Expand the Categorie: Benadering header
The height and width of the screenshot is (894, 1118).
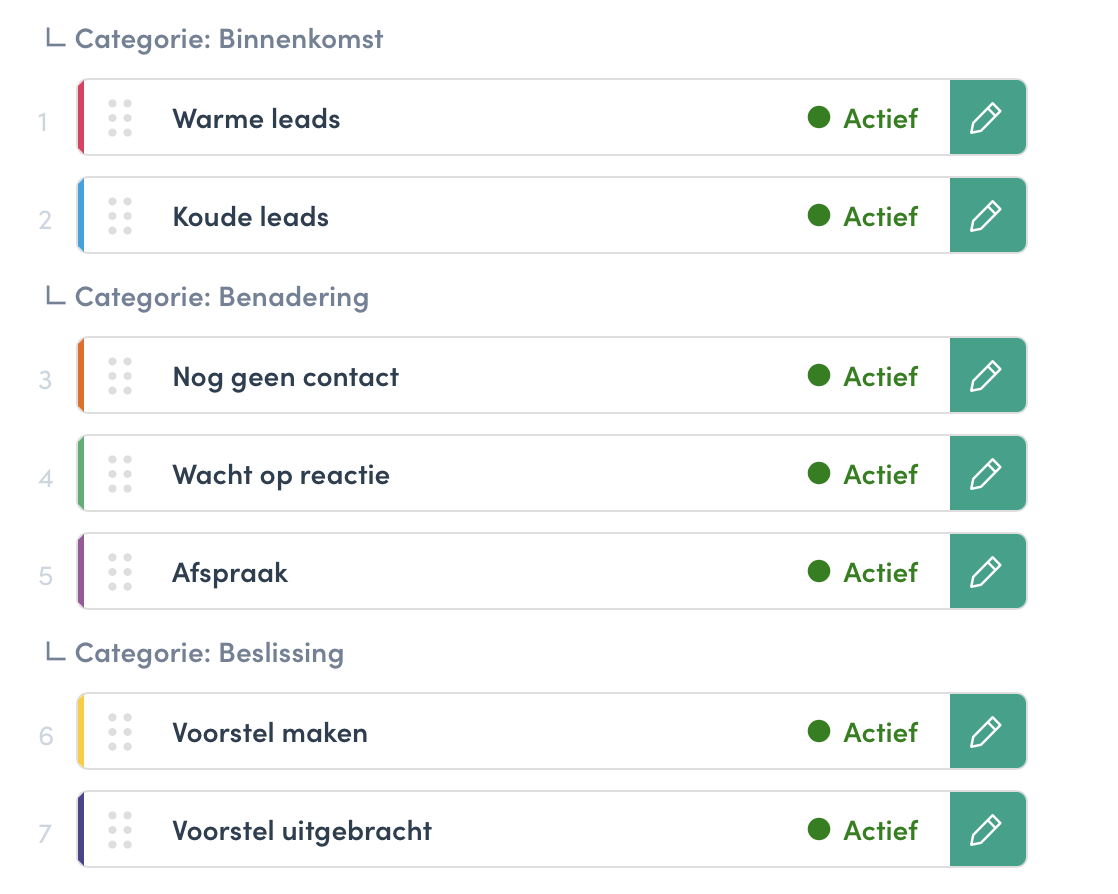(207, 297)
